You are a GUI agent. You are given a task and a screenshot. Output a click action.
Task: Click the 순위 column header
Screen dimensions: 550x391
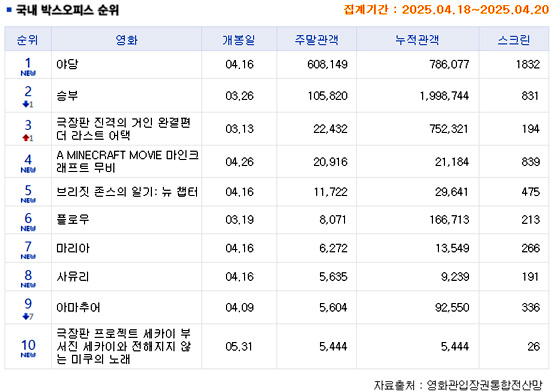click(27, 40)
